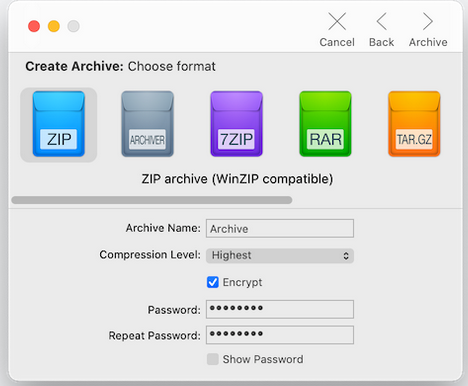
Task: Minimize window with the yellow button
Action: tap(54, 26)
